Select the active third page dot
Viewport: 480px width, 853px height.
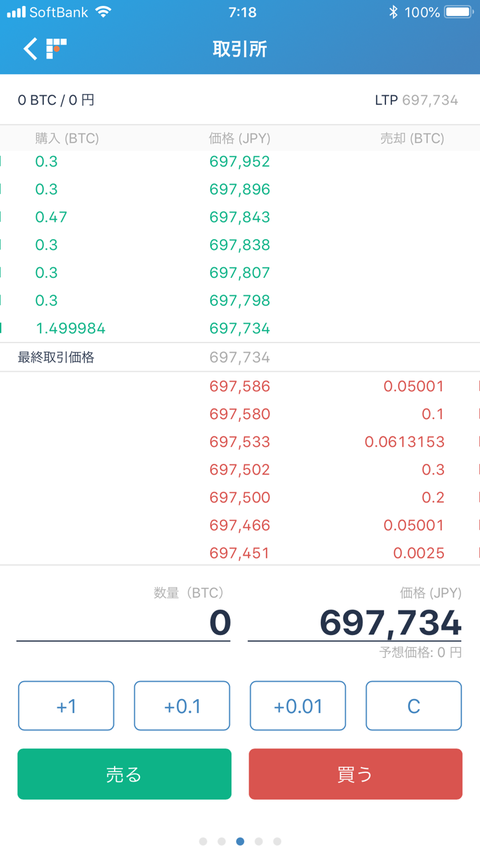click(x=240, y=841)
